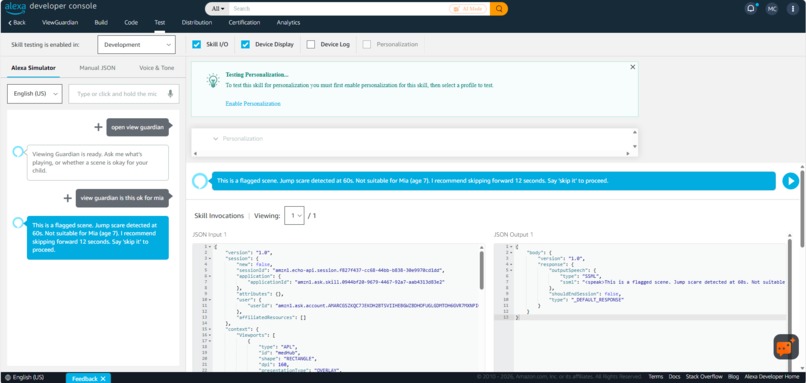The image size is (806, 383).
Task: Toggle the Personalization checkbox
Action: coord(367,45)
